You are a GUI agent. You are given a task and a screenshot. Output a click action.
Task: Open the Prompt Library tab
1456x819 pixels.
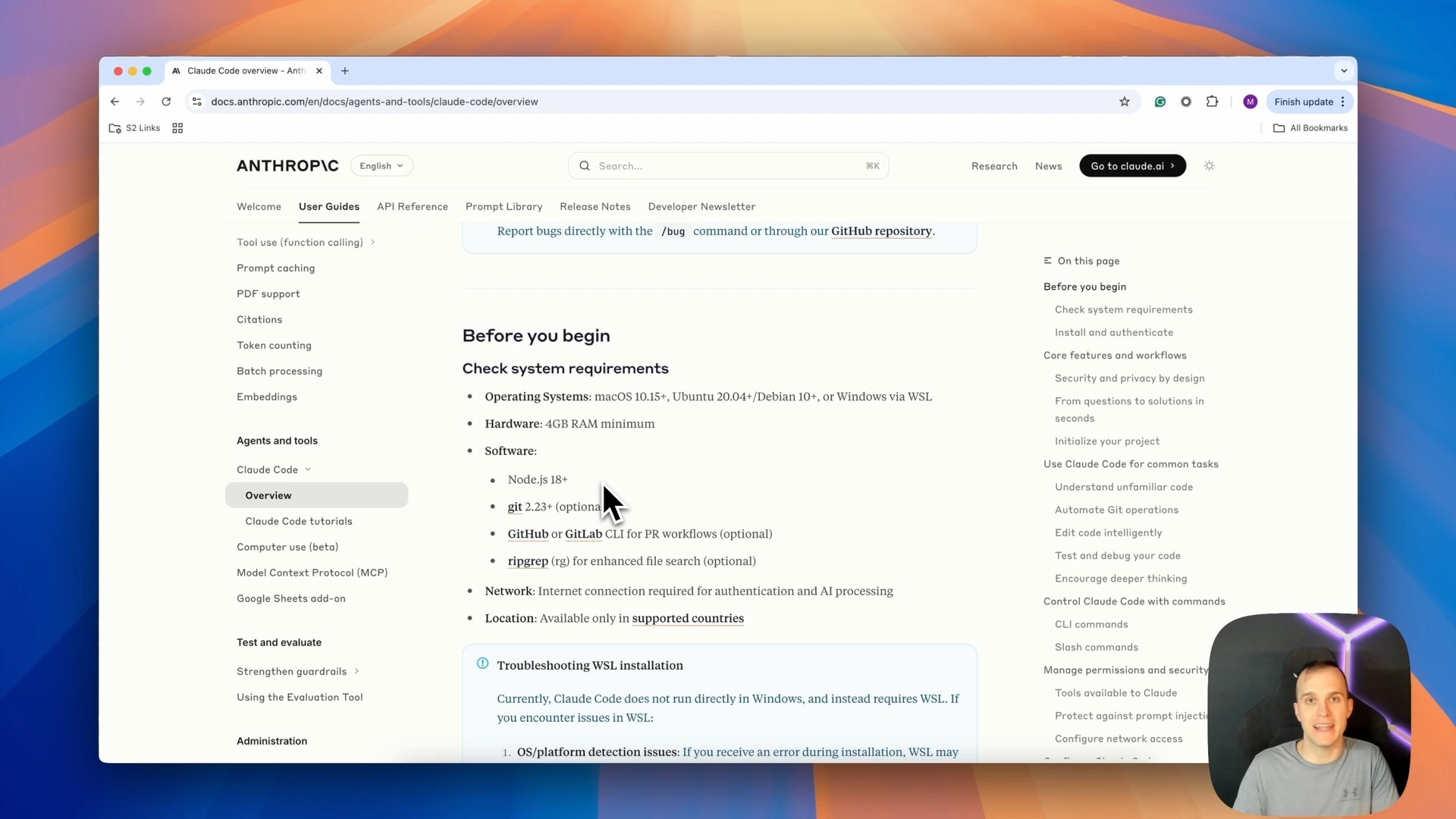point(504,206)
